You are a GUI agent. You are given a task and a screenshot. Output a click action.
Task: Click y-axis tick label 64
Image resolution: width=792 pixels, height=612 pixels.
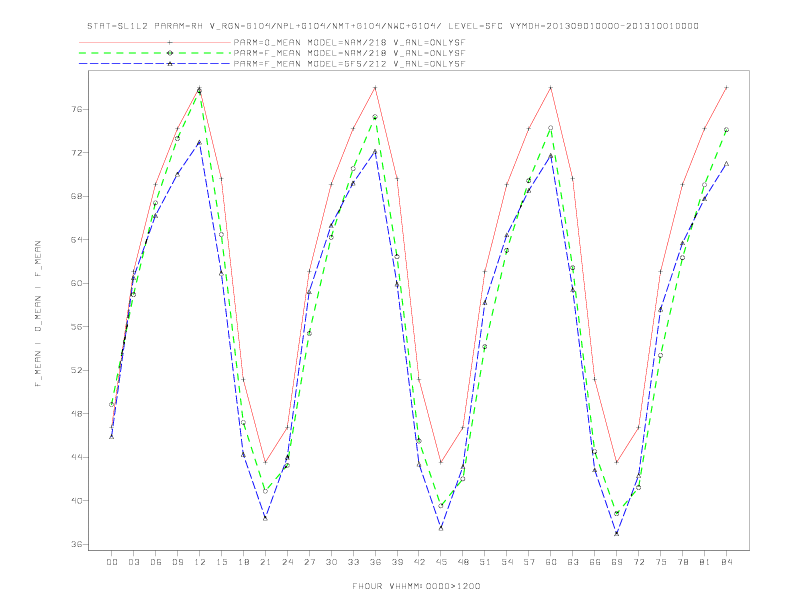(x=76, y=239)
